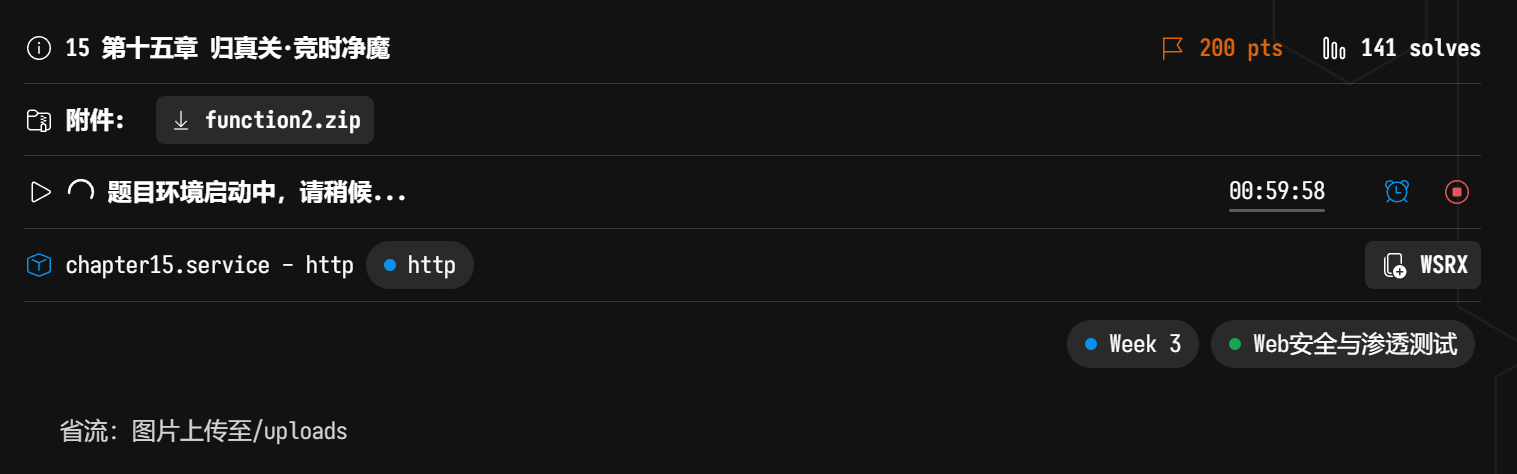Click the orange flag points icon
This screenshot has width=1517, height=474.
1173,48
